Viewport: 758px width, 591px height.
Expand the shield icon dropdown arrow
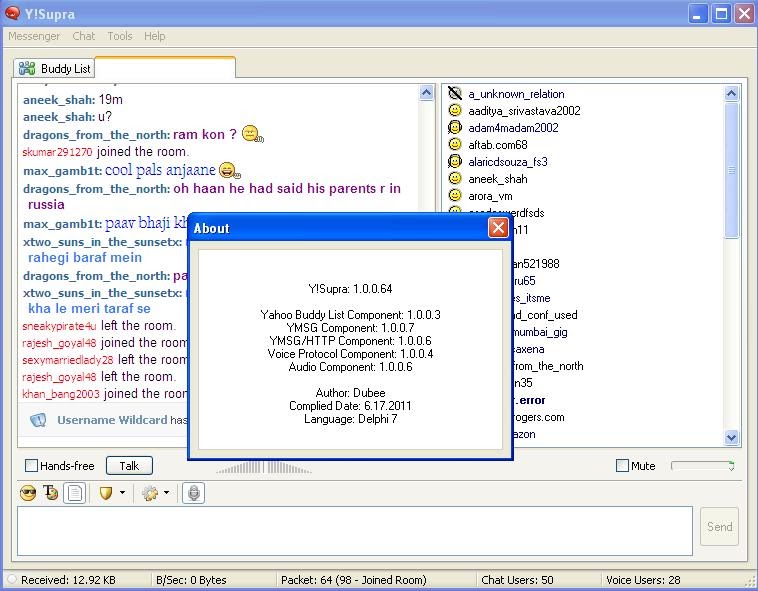tap(122, 493)
